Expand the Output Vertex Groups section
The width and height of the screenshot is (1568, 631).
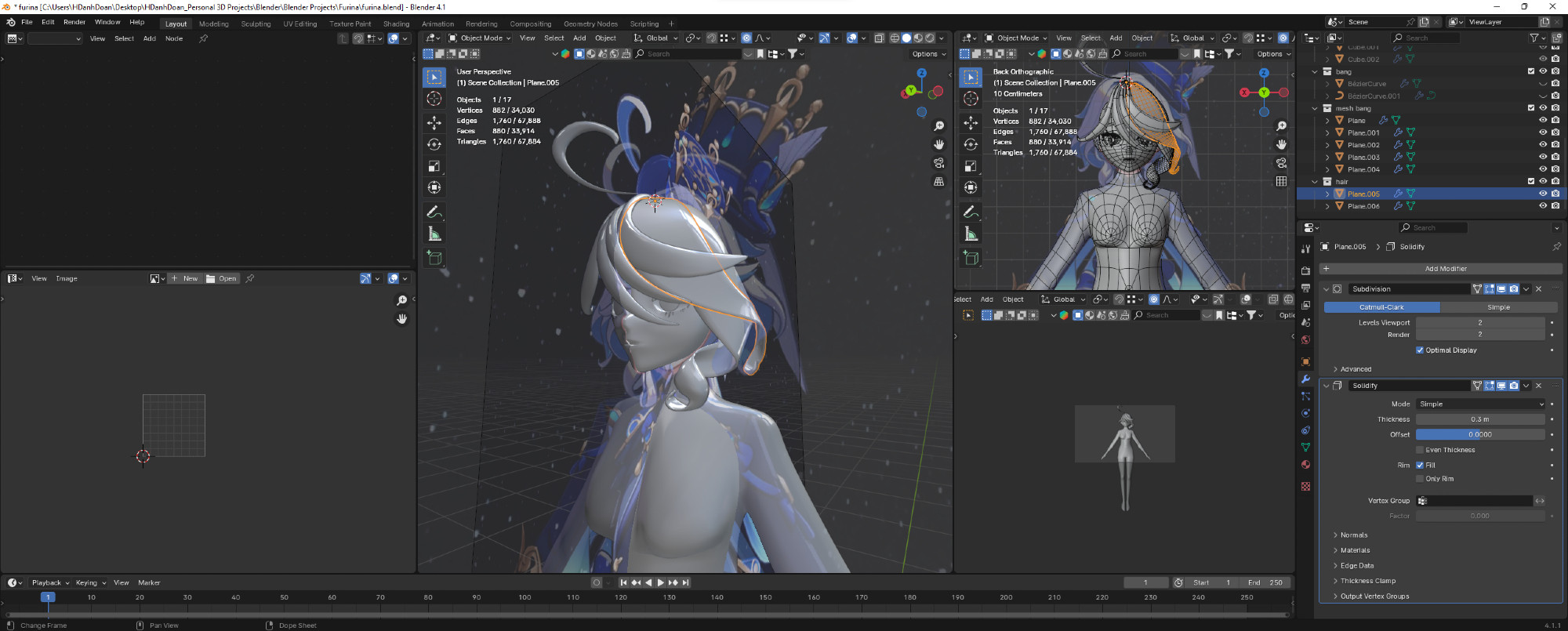click(1374, 597)
